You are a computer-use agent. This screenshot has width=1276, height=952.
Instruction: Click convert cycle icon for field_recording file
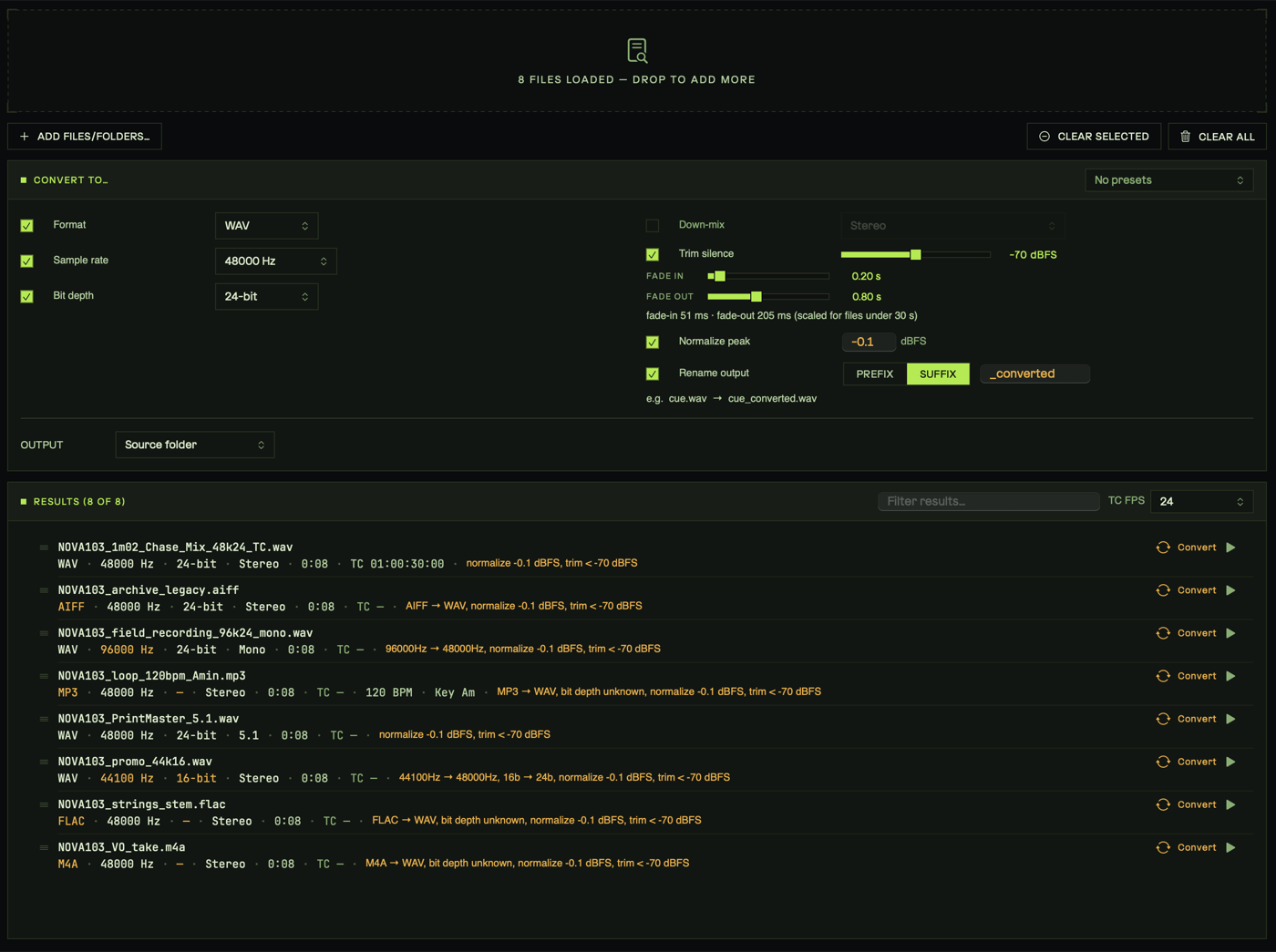pos(1163,633)
